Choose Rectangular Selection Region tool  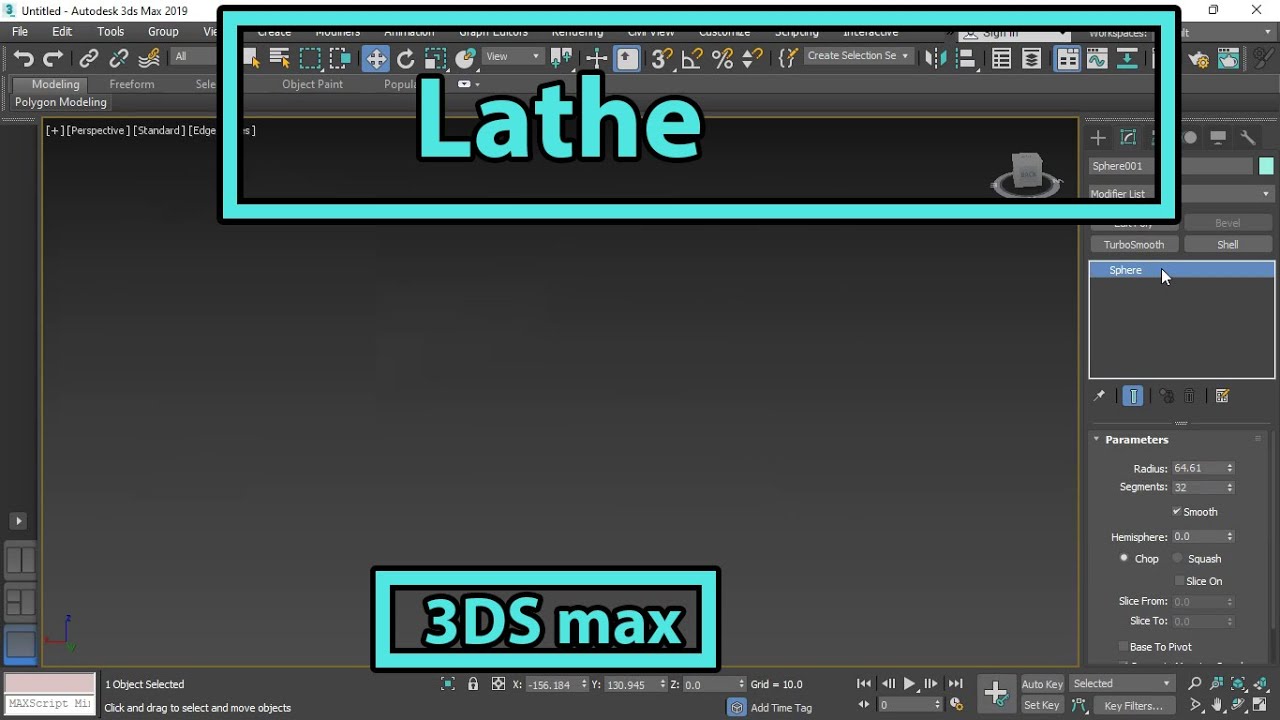310,59
